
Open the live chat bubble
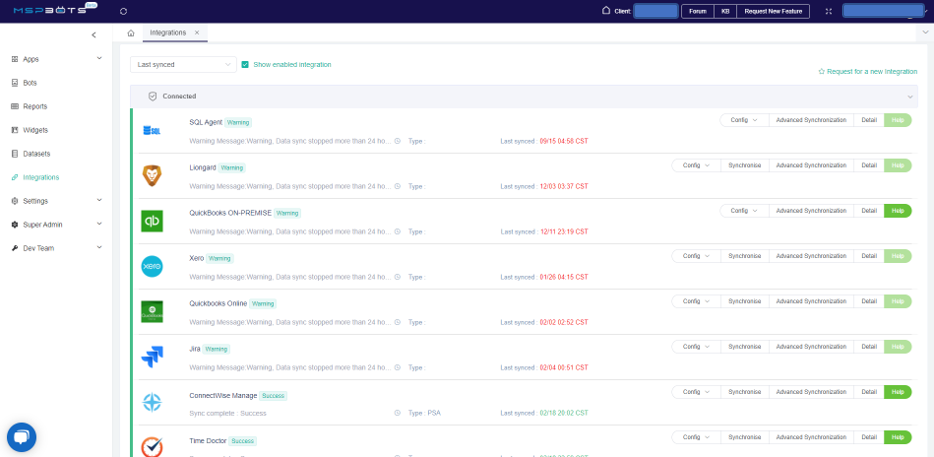pyautogui.click(x=21, y=437)
